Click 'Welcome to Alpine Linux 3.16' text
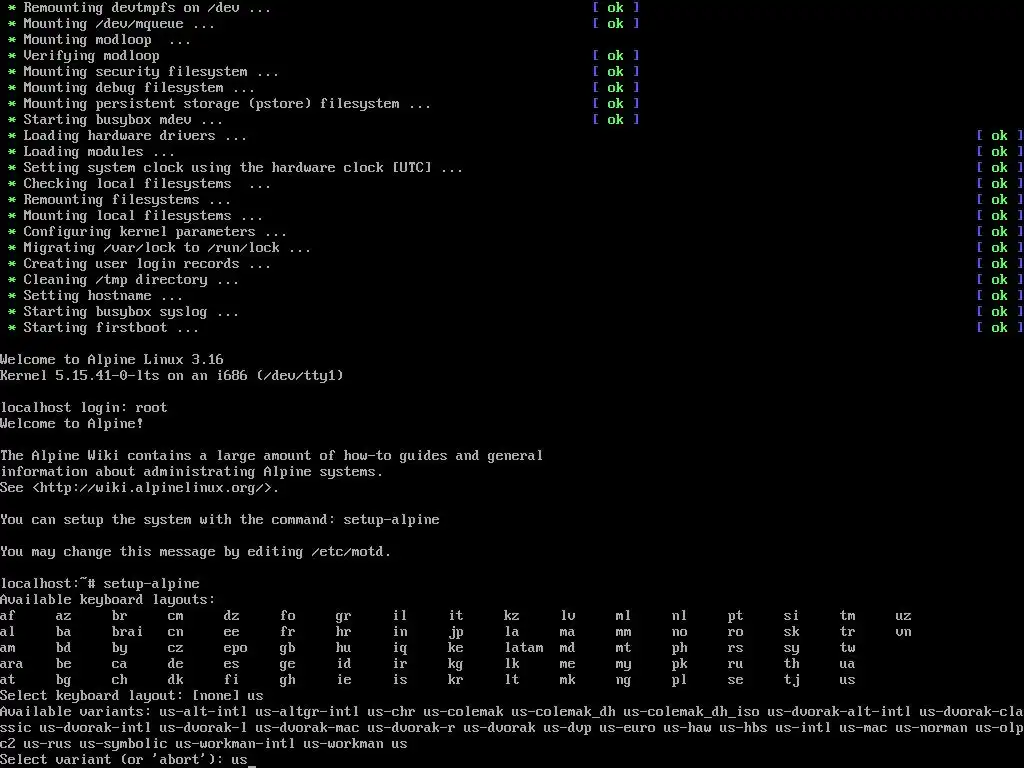The width and height of the screenshot is (1024, 768). tap(112, 359)
